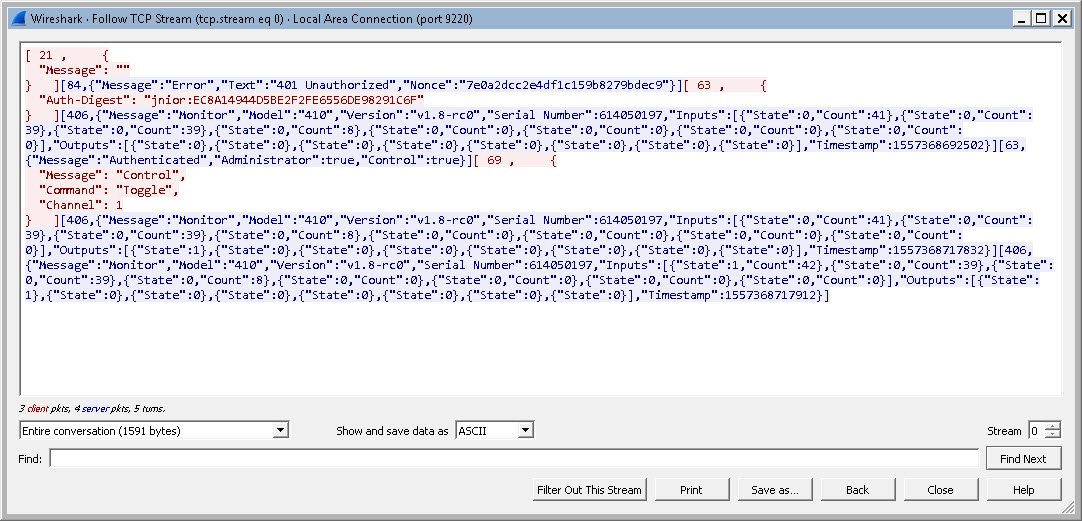Click the Find Next button

(x=1023, y=459)
